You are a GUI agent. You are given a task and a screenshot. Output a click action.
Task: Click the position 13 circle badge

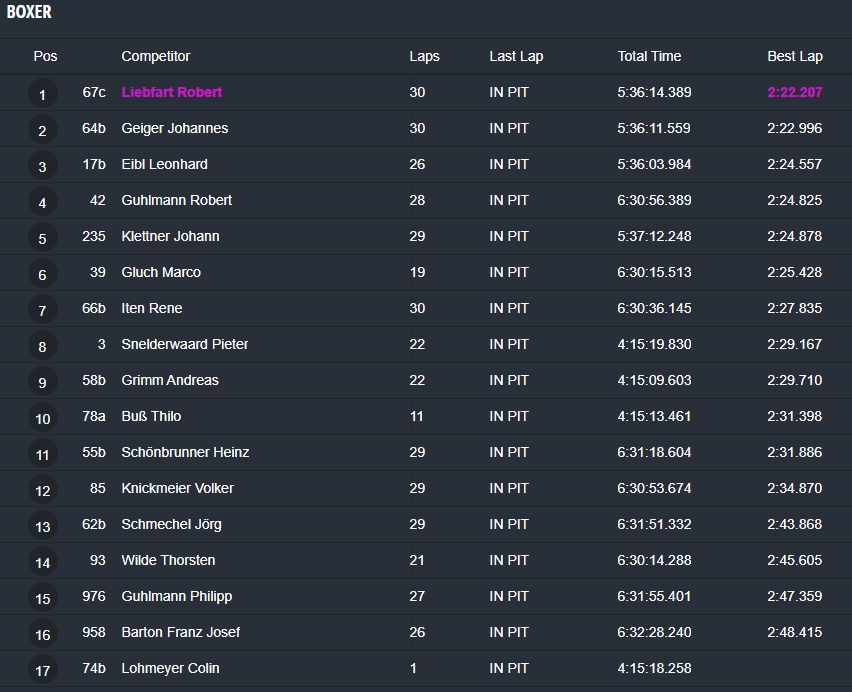[42, 527]
